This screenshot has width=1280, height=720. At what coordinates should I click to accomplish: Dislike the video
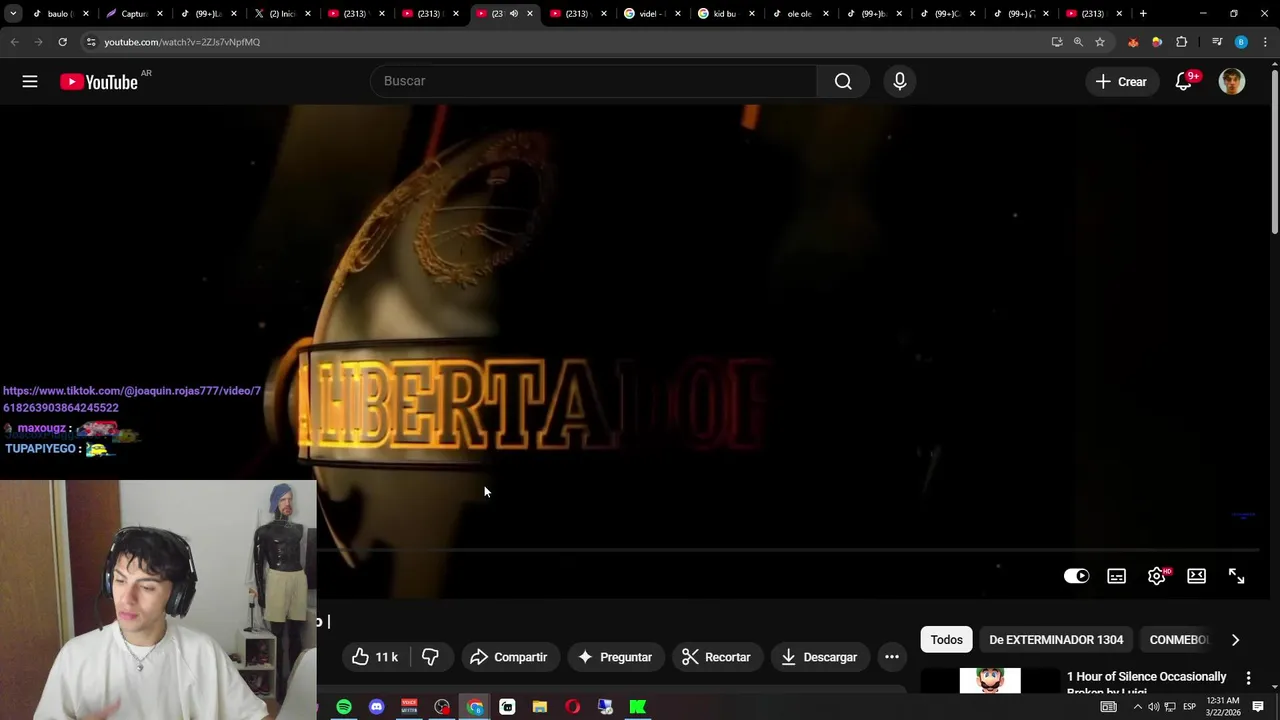pyautogui.click(x=430, y=657)
